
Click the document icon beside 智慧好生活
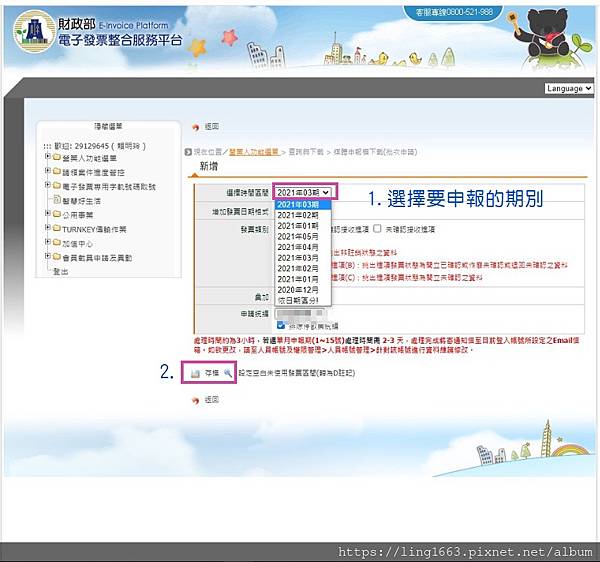point(57,200)
